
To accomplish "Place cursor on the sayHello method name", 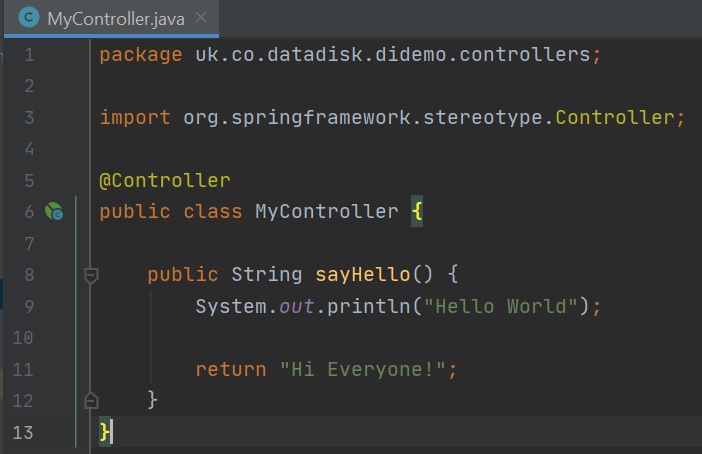I will pyautogui.click(x=356, y=275).
